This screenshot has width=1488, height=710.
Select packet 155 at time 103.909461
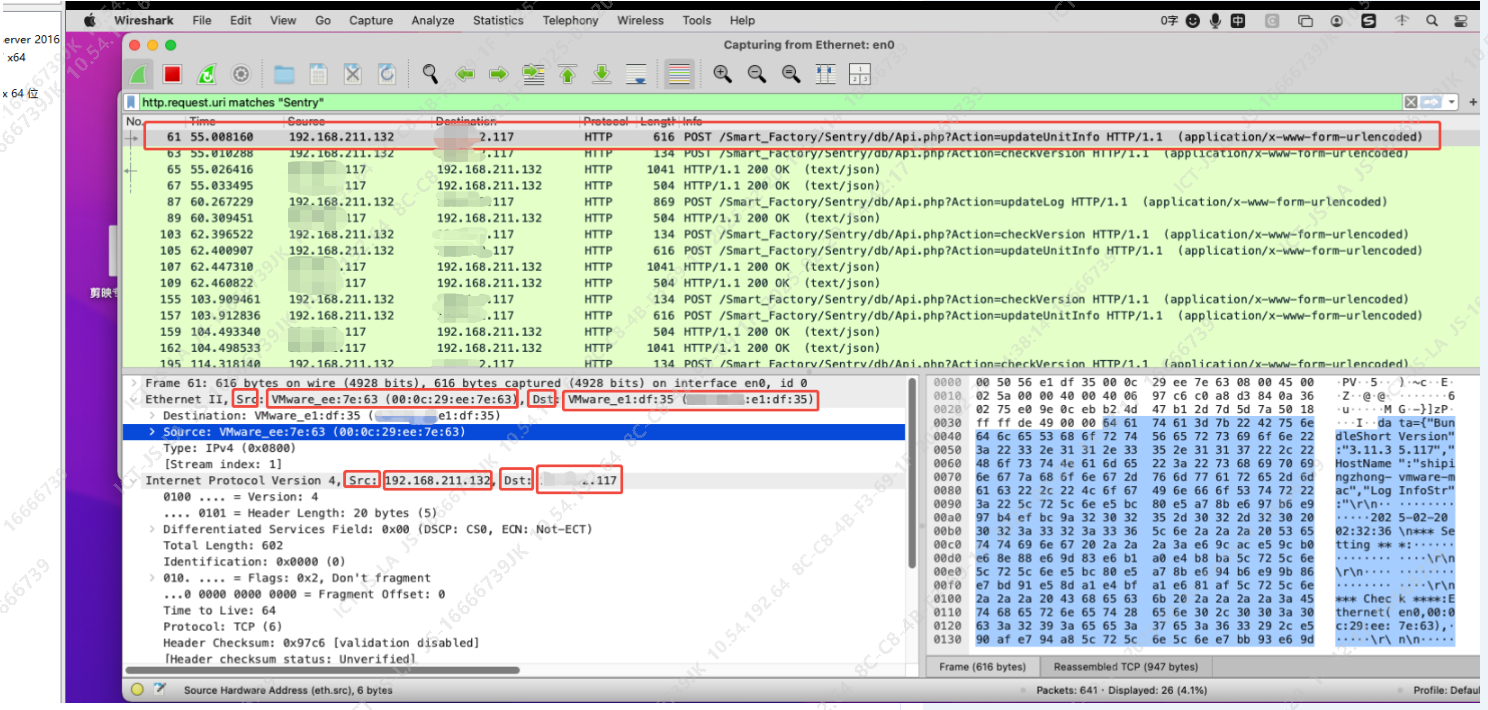(x=800, y=299)
